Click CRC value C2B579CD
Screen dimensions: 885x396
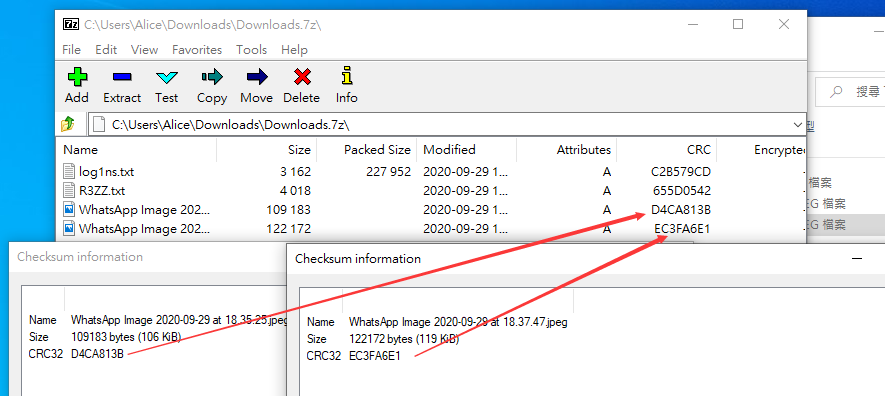click(680, 171)
